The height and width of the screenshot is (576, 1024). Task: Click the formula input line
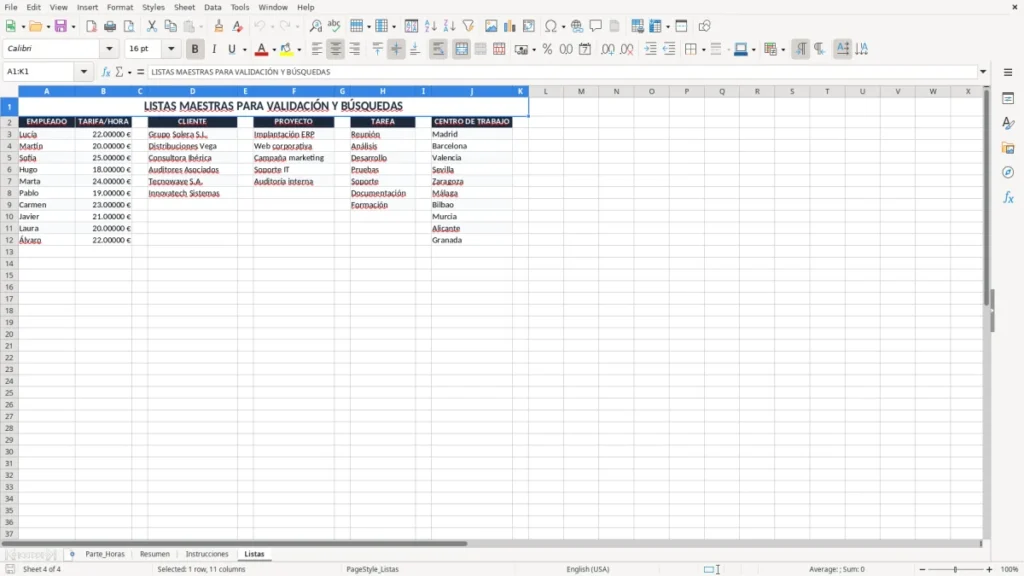coord(562,72)
